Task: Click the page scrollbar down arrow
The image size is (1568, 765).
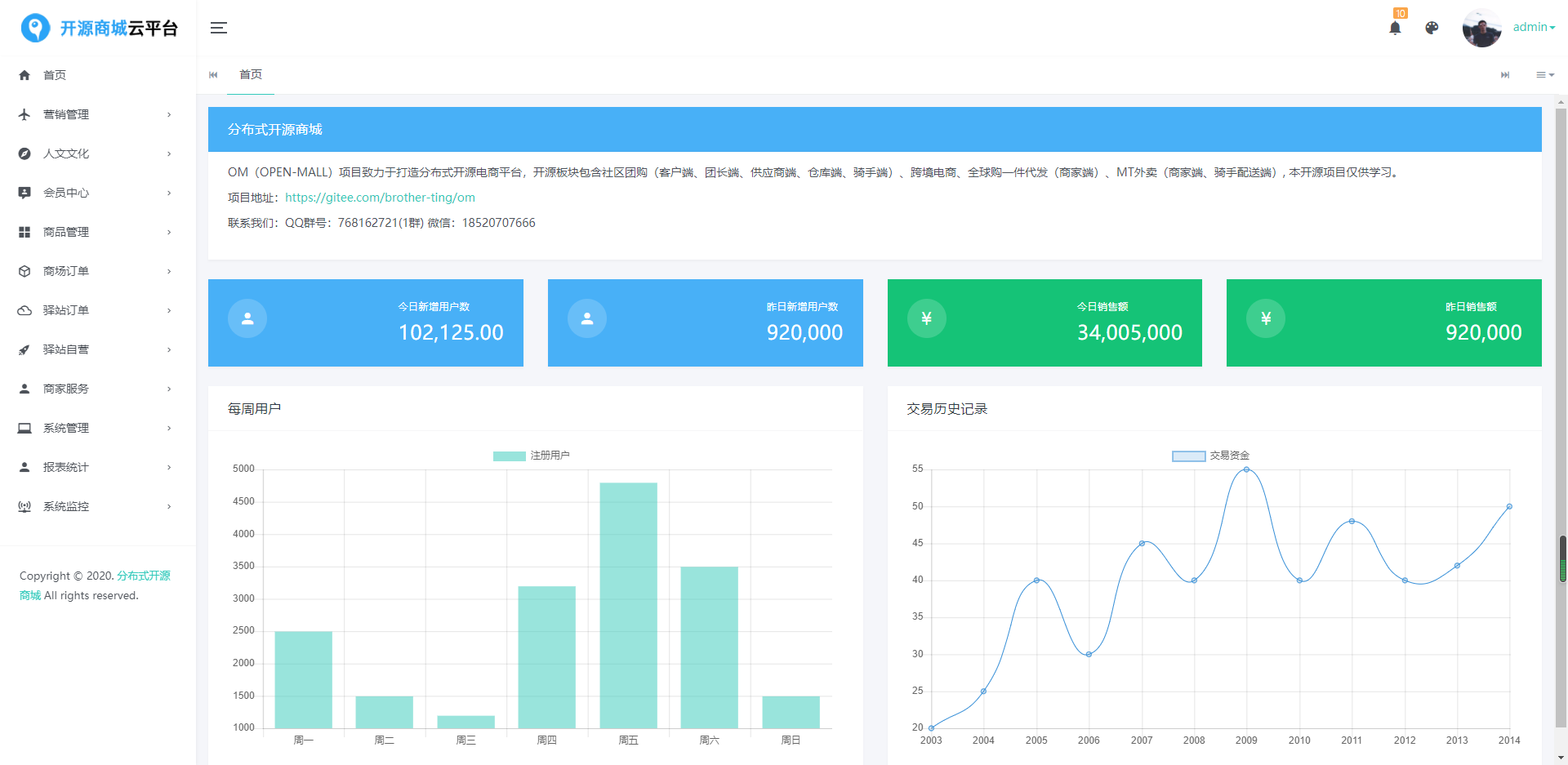Action: coord(1561,758)
